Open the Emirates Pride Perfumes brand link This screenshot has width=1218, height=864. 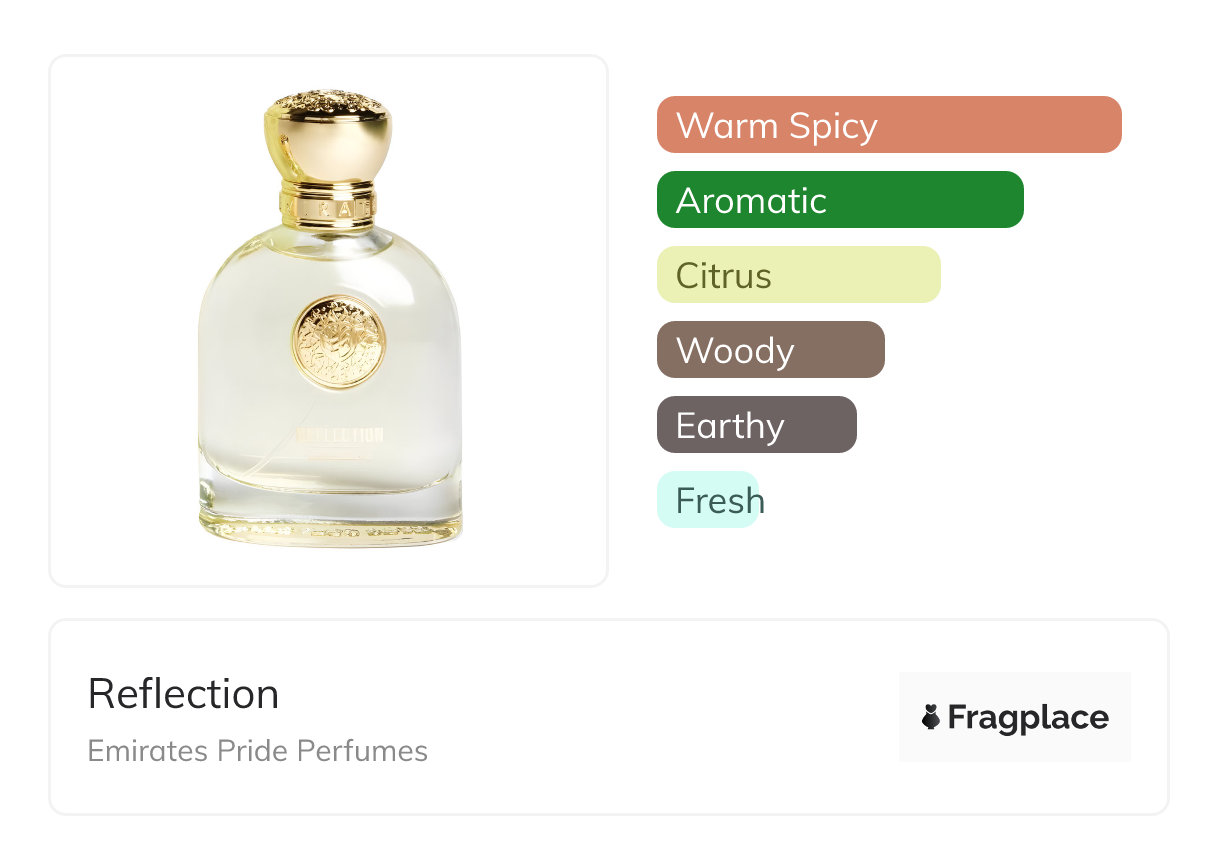[x=257, y=751]
